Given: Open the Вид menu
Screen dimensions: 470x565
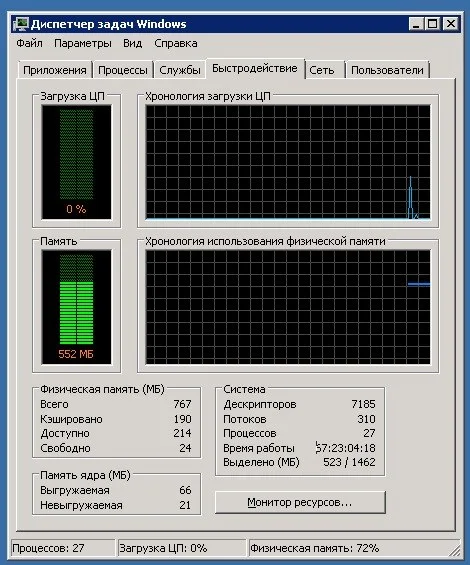Looking at the screenshot, I should 132,43.
